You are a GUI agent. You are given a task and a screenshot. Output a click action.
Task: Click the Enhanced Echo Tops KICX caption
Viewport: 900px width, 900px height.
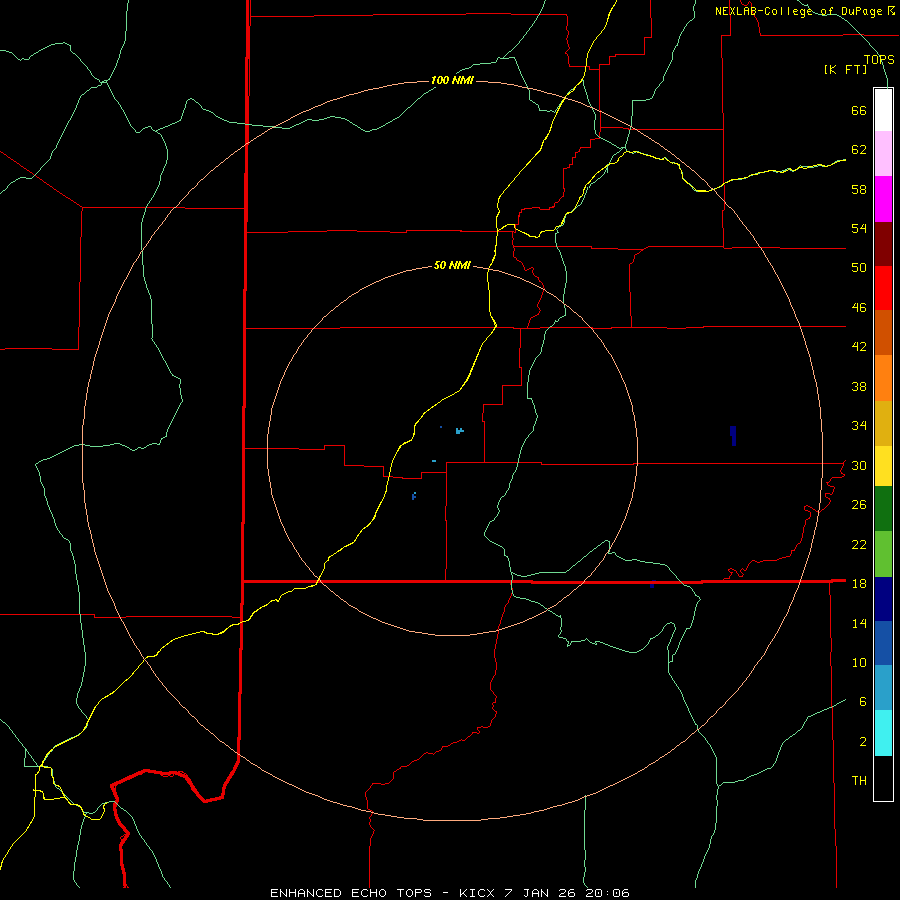pos(449,892)
